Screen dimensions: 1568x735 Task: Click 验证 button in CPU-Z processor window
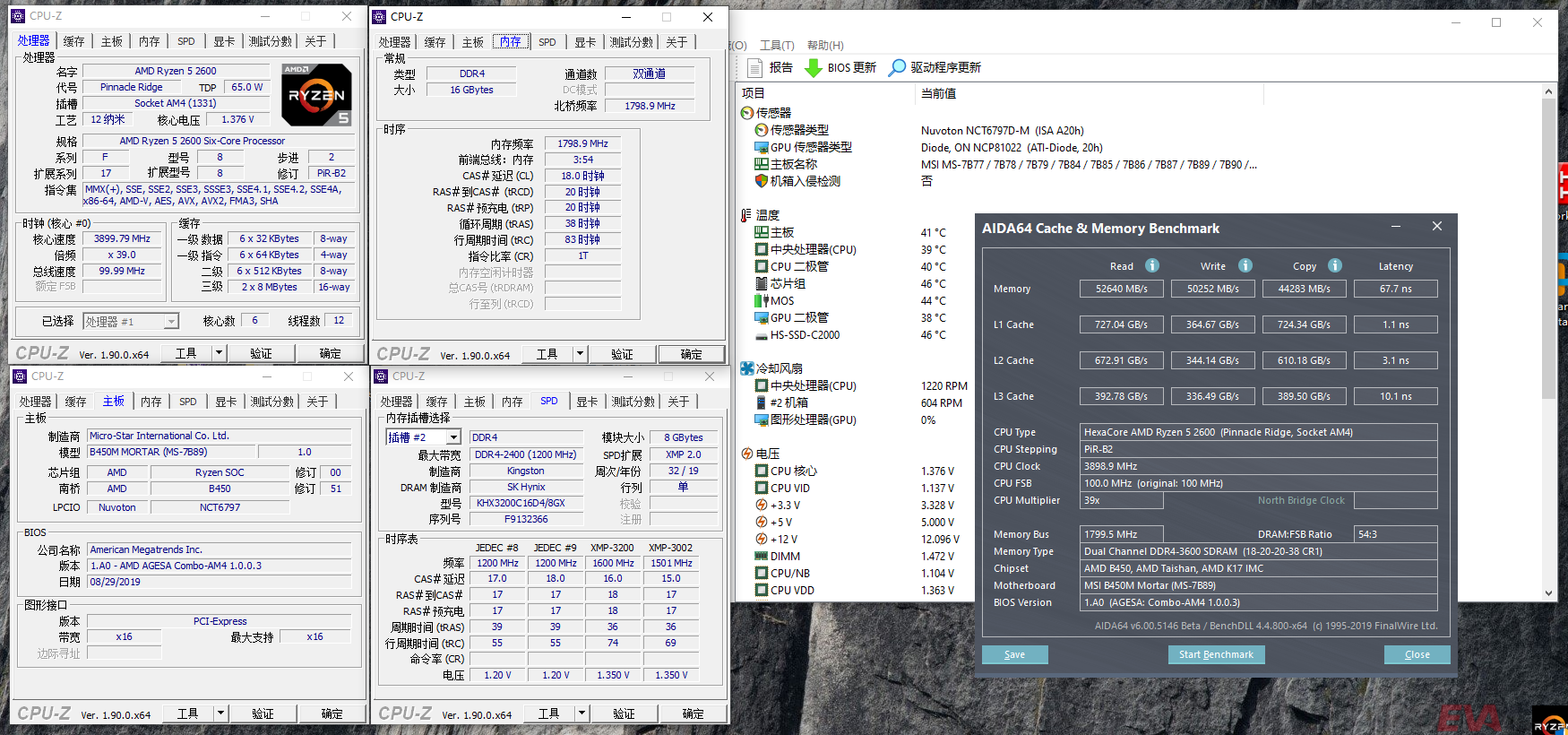click(261, 353)
